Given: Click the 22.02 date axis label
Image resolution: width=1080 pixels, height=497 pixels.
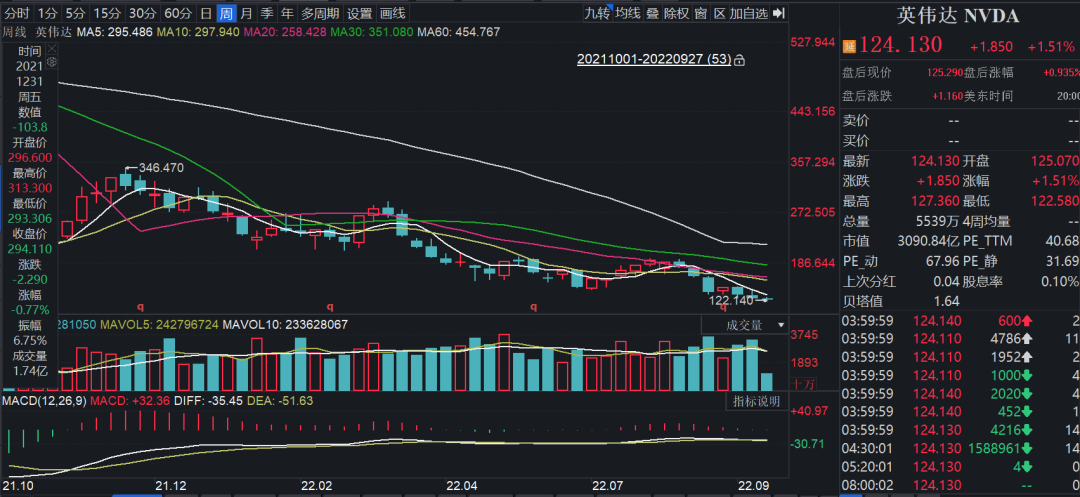Looking at the screenshot, I should coord(317,486).
